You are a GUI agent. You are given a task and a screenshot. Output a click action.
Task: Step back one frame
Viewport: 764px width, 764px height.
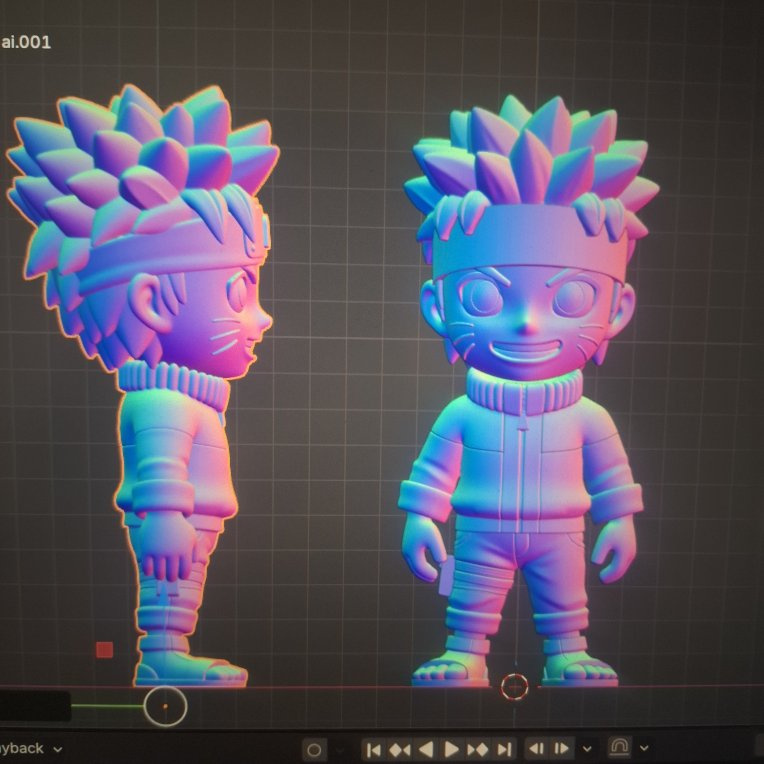click(536, 748)
